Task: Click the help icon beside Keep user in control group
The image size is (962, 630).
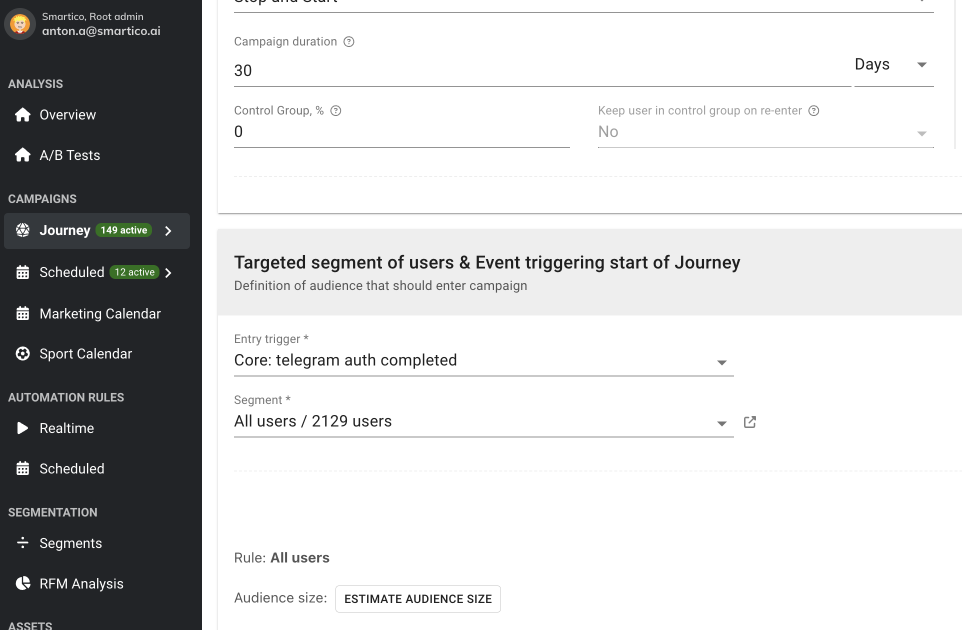Action: click(x=814, y=111)
